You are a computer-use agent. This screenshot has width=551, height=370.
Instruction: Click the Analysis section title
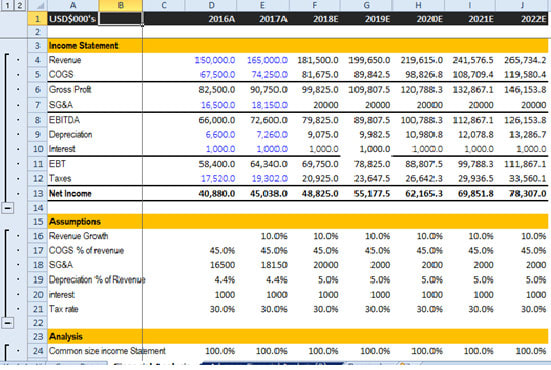coord(66,336)
